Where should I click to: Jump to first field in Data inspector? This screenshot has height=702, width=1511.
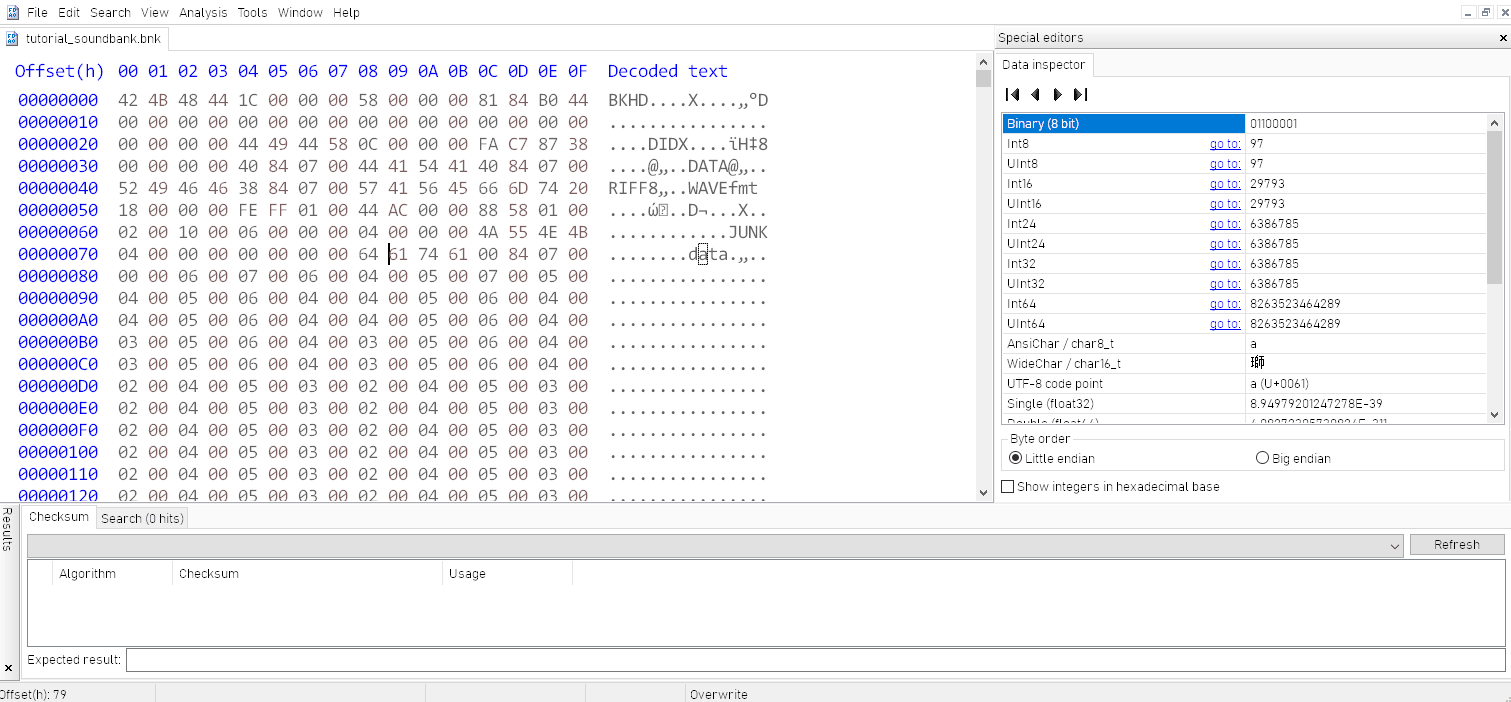coord(1012,94)
